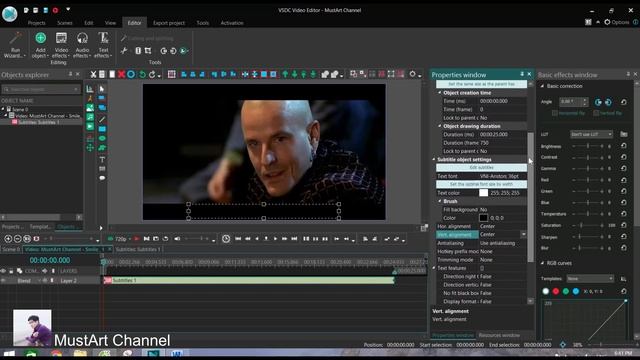Toggle the eye icon in the timeline header row
This screenshot has height=360, width=640.
[3, 271]
